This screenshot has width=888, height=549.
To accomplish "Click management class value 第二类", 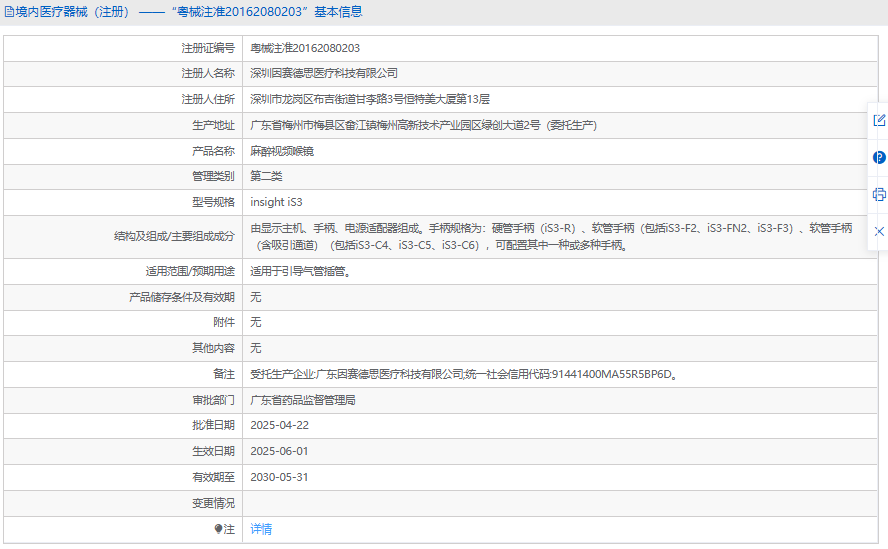I will [x=266, y=176].
